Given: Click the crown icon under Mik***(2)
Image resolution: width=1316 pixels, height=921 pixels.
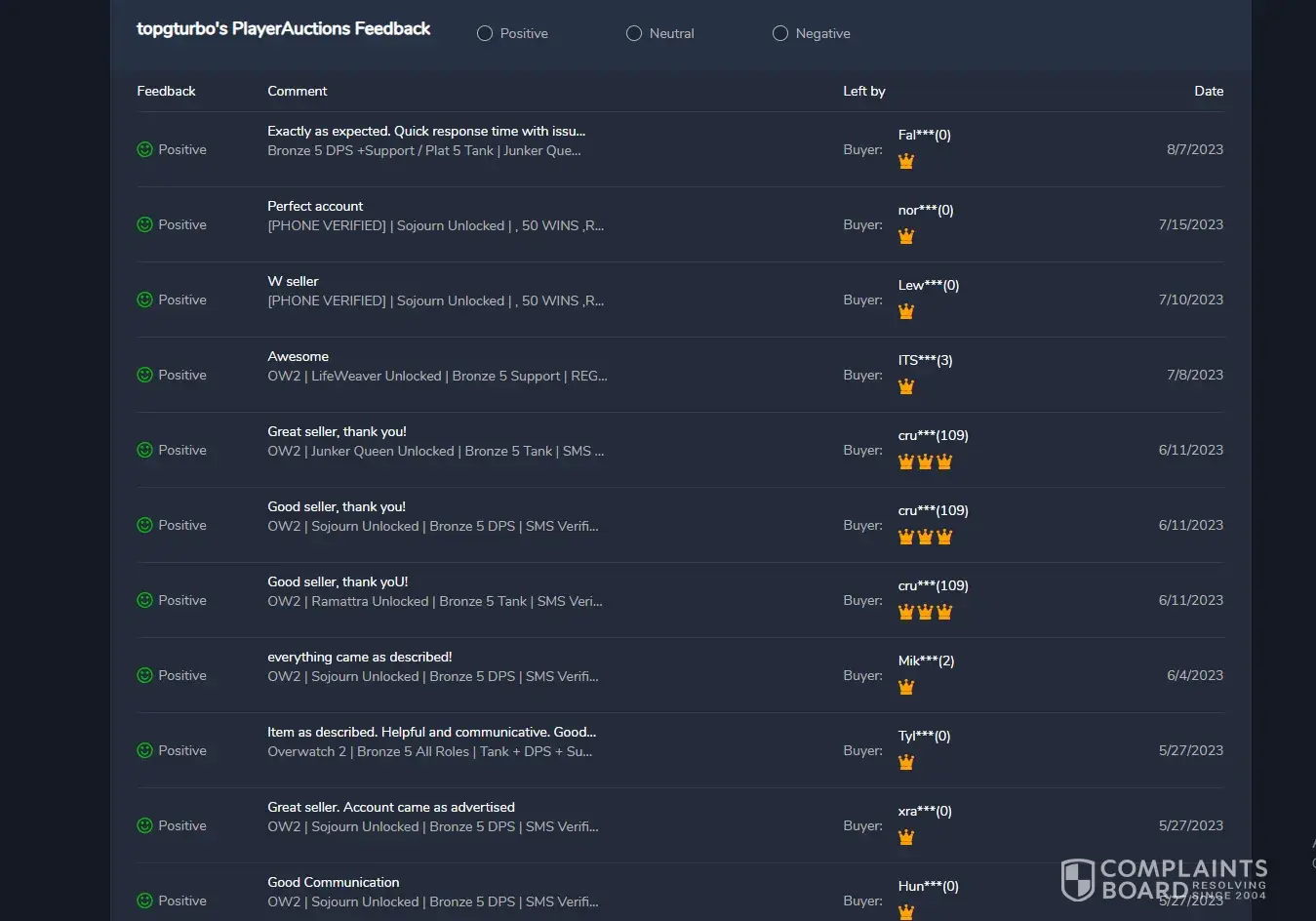Looking at the screenshot, I should (x=906, y=687).
